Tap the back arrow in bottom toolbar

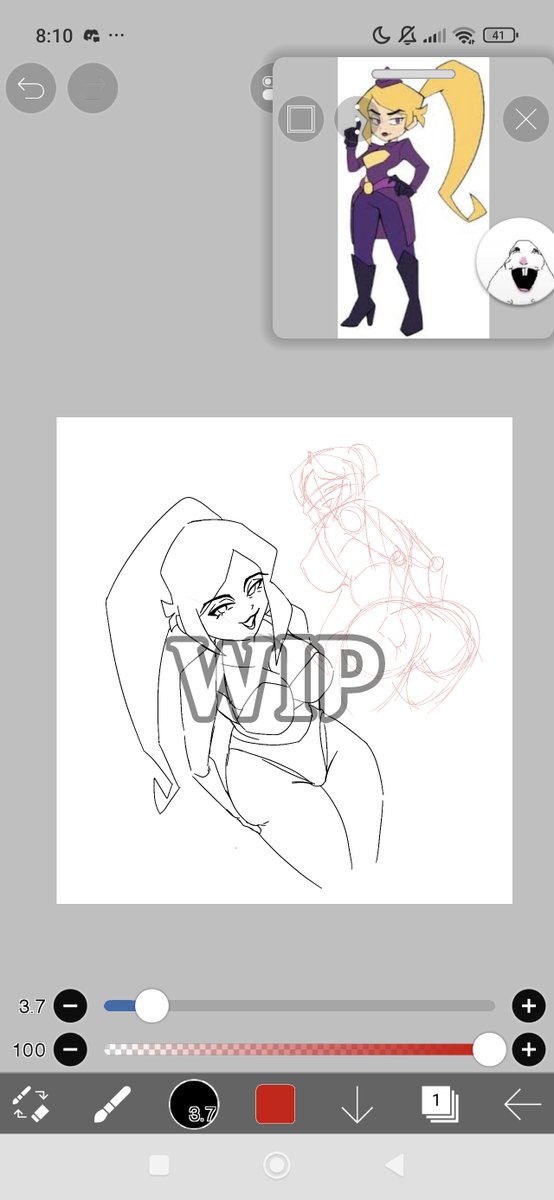[522, 1104]
